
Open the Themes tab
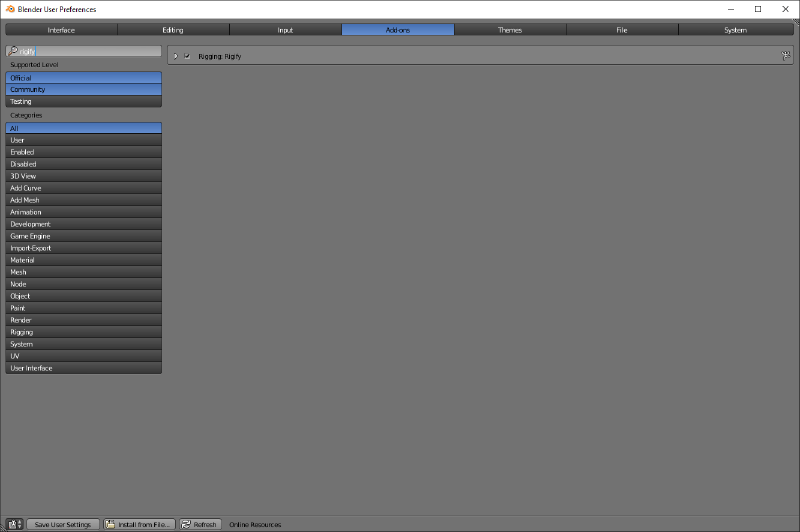click(510, 30)
